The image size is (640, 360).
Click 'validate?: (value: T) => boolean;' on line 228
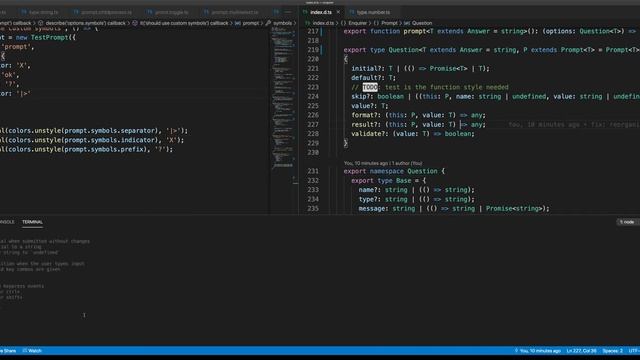pyautogui.click(x=413, y=133)
